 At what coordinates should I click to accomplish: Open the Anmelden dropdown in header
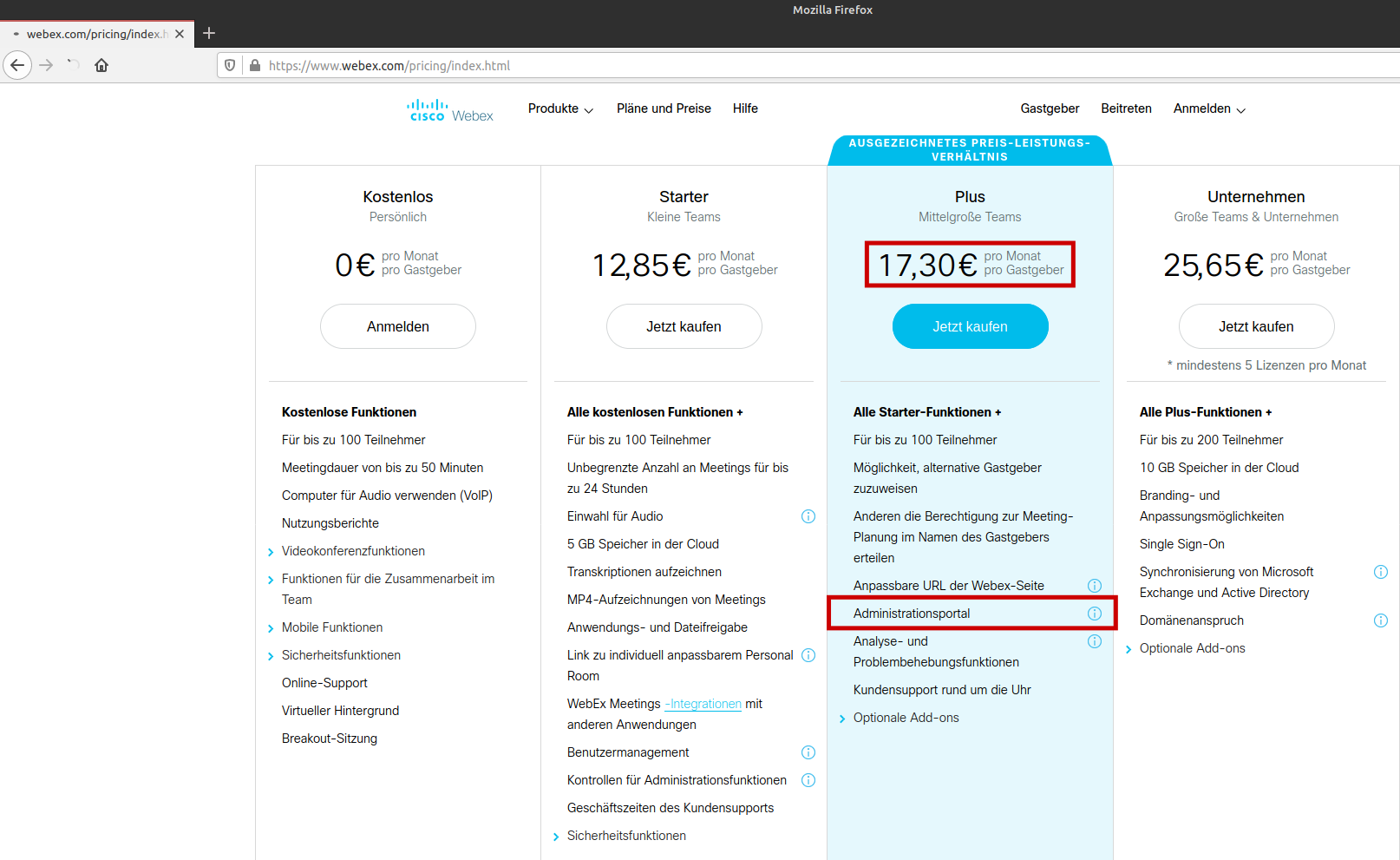tap(1209, 108)
